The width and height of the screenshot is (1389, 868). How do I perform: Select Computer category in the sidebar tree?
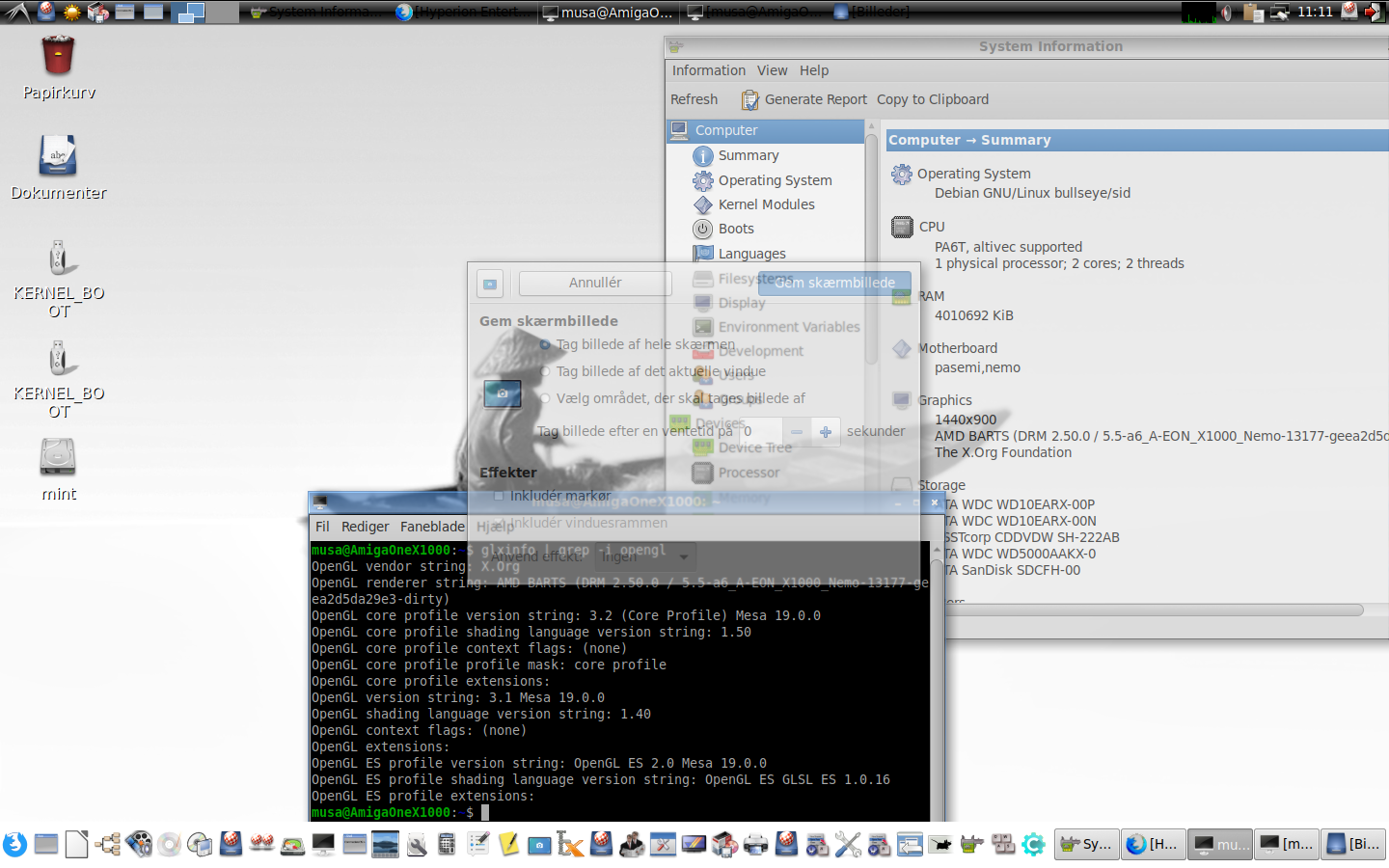[x=725, y=130]
